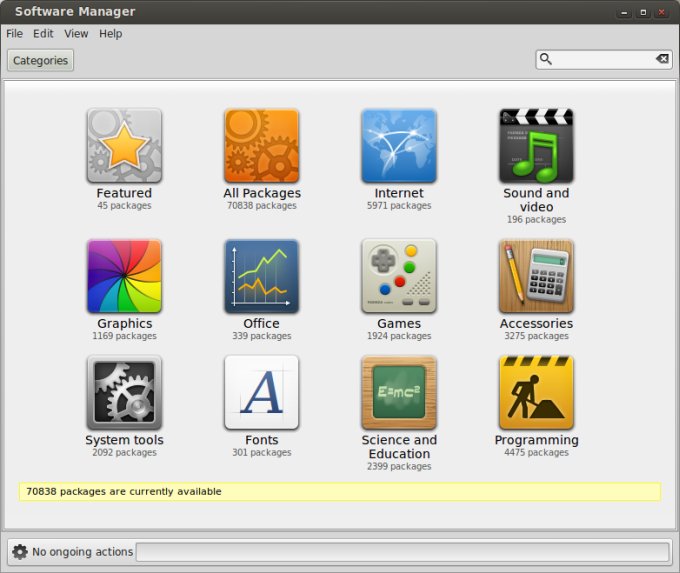Click the "Science and Education" label
This screenshot has width=680, height=573.
coord(399,447)
